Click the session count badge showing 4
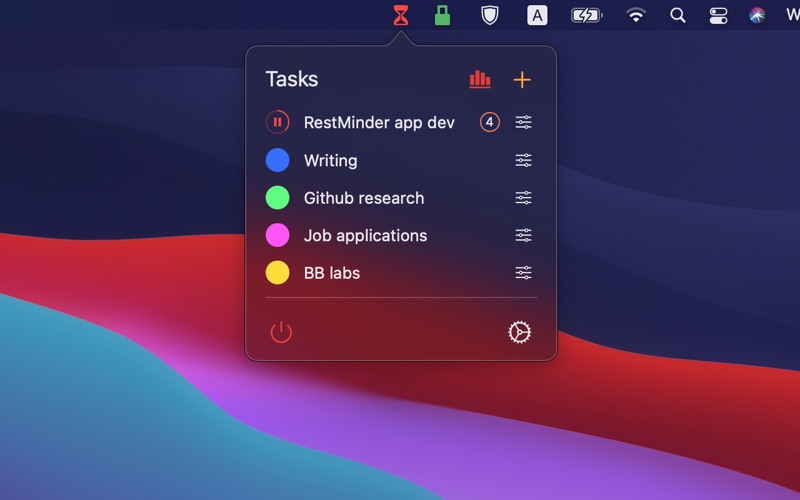The width and height of the screenshot is (800, 500). click(x=490, y=122)
